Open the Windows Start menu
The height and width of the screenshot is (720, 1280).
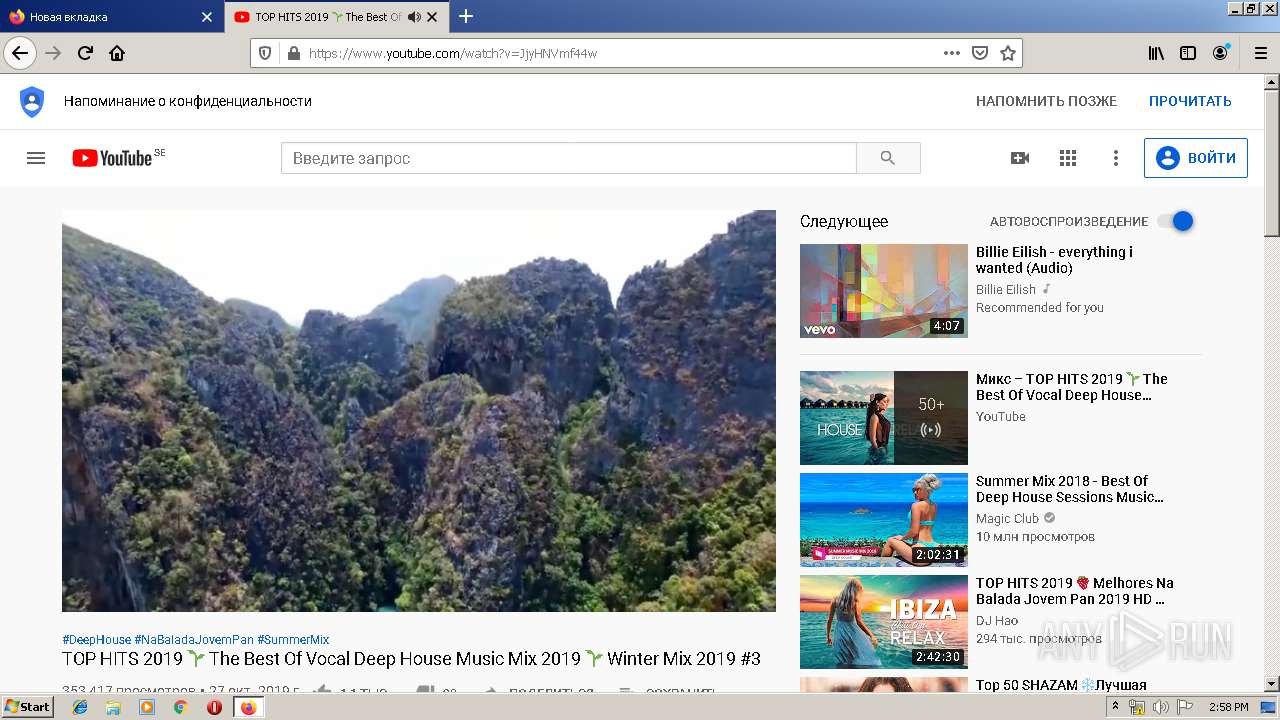coord(28,707)
